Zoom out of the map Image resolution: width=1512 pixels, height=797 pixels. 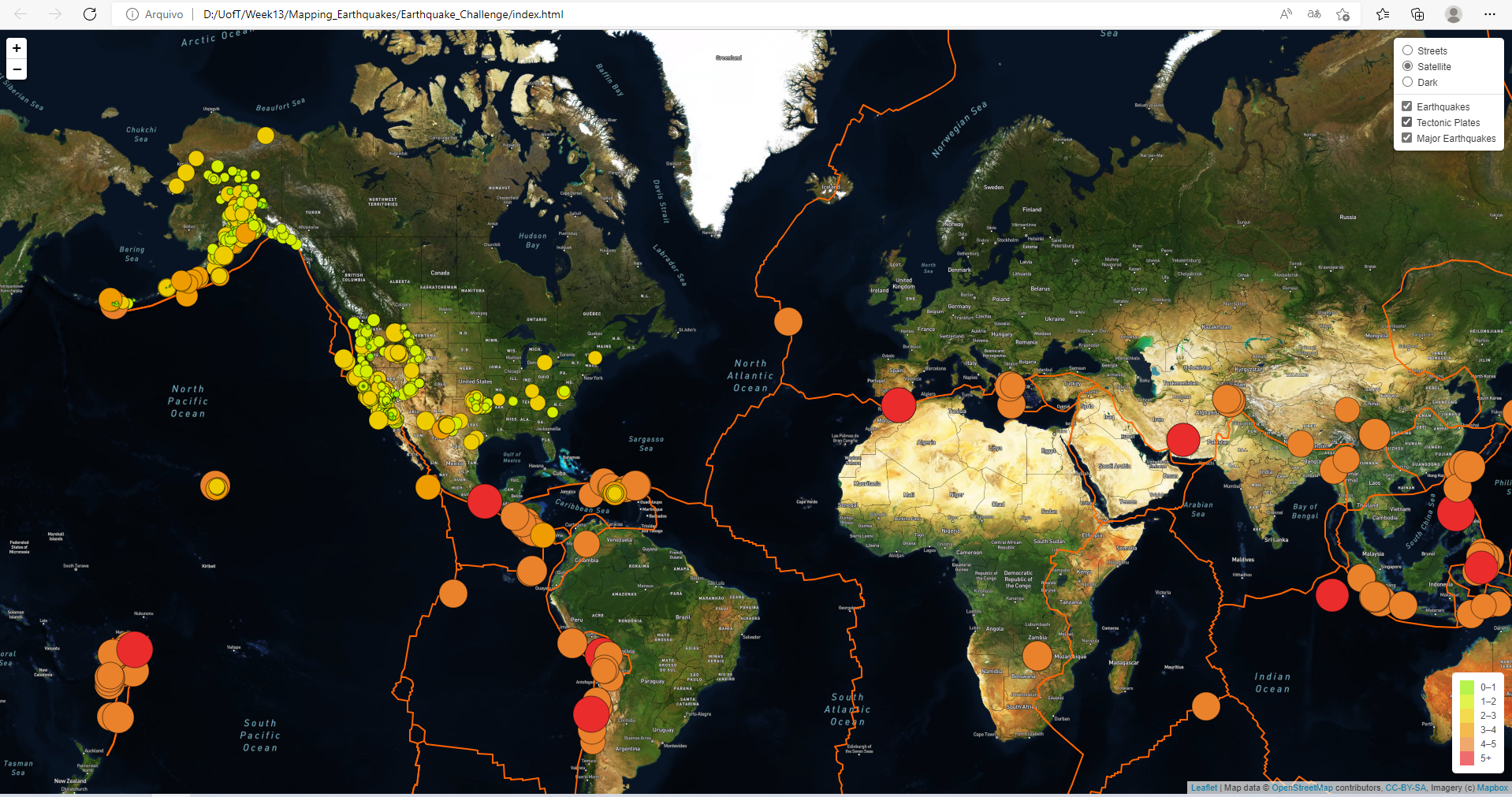[17, 69]
